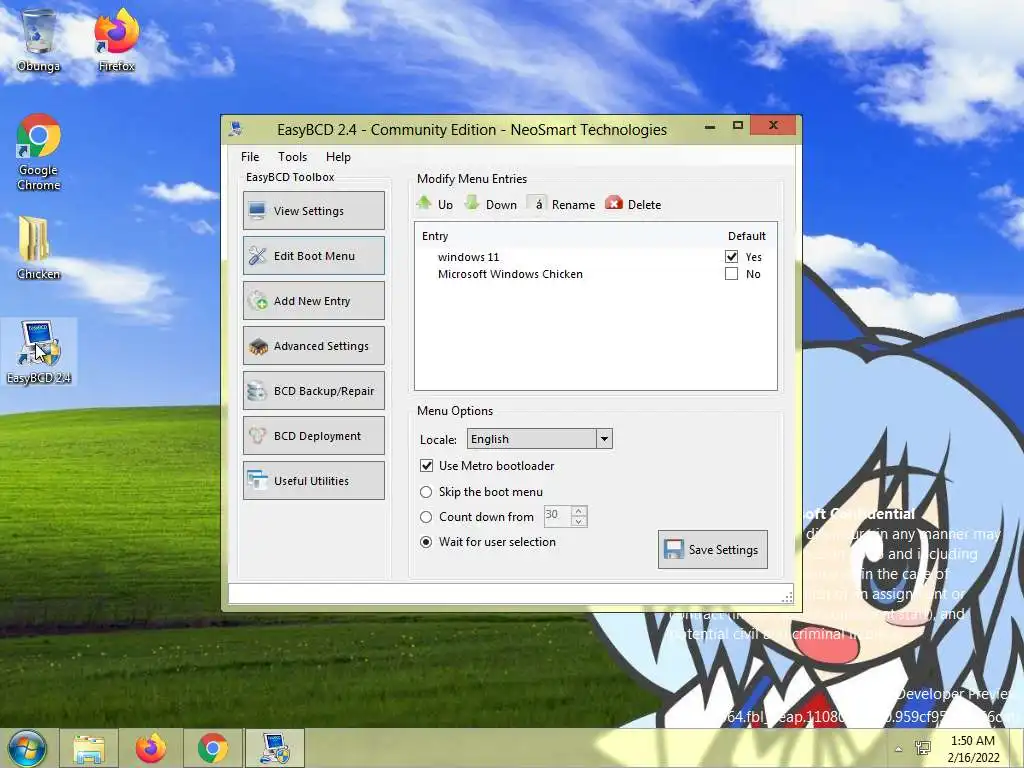The image size is (1024, 768).
Task: Open the View Settings panel
Action: pos(313,210)
